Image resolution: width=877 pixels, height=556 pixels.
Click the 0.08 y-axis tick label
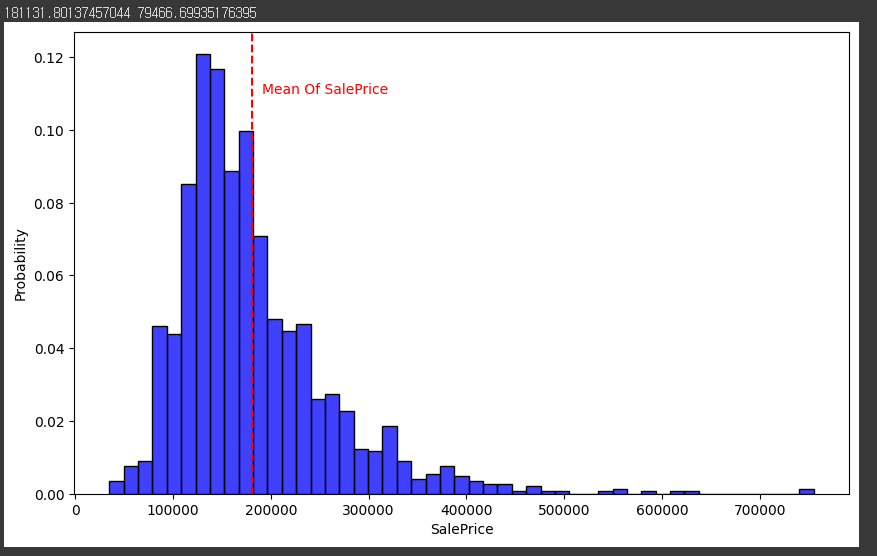(x=48, y=204)
